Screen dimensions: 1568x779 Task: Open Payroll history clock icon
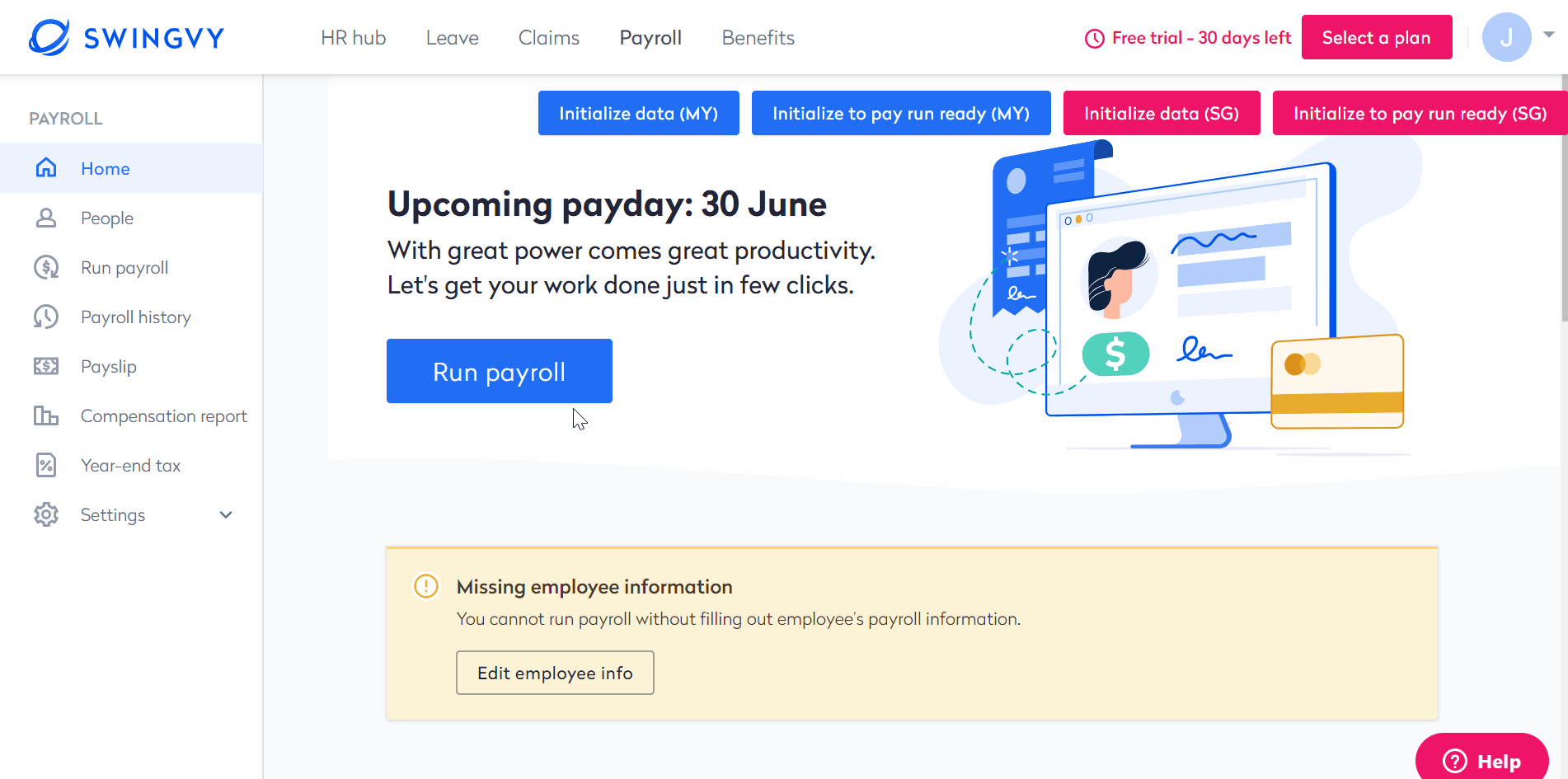pyautogui.click(x=46, y=317)
